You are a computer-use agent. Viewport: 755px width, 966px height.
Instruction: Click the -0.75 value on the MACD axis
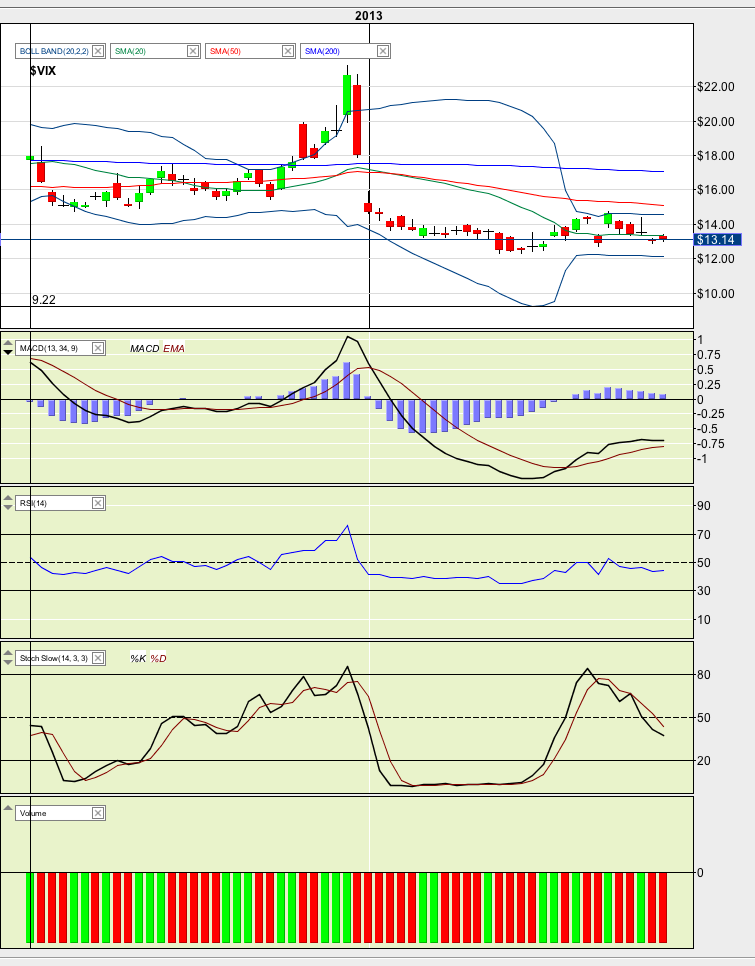point(709,444)
